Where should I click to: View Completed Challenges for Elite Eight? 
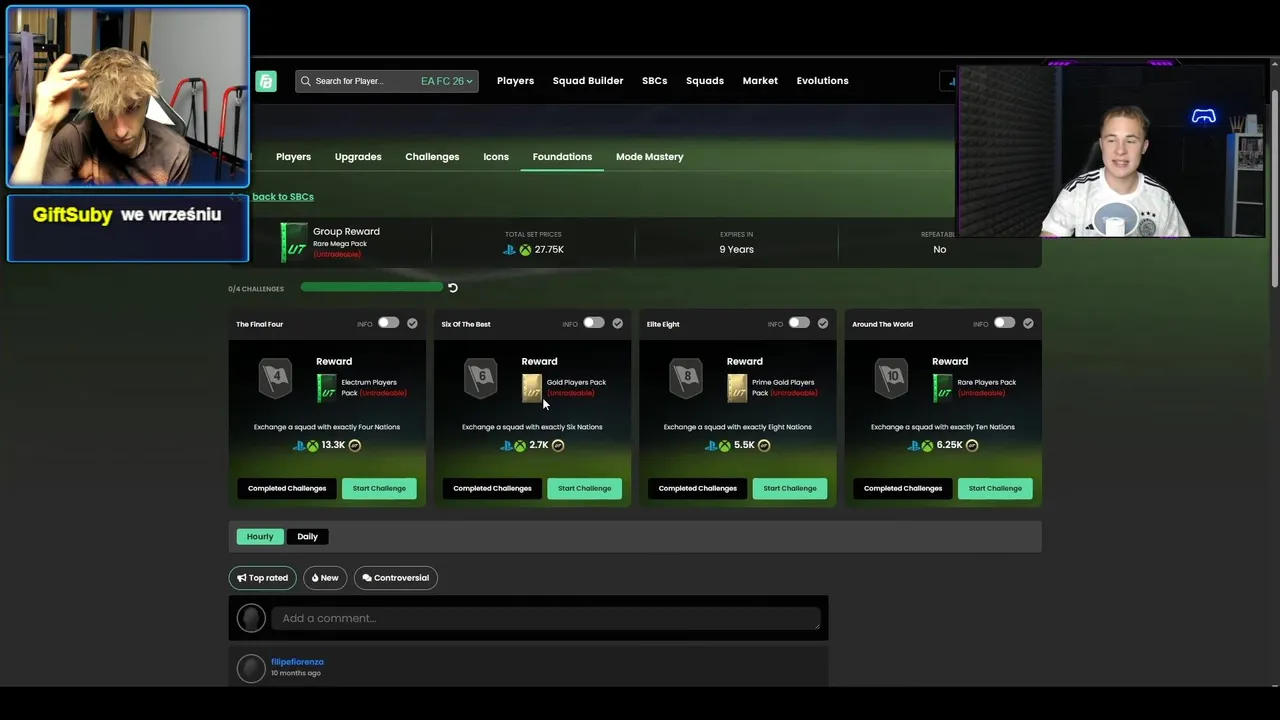tap(697, 489)
